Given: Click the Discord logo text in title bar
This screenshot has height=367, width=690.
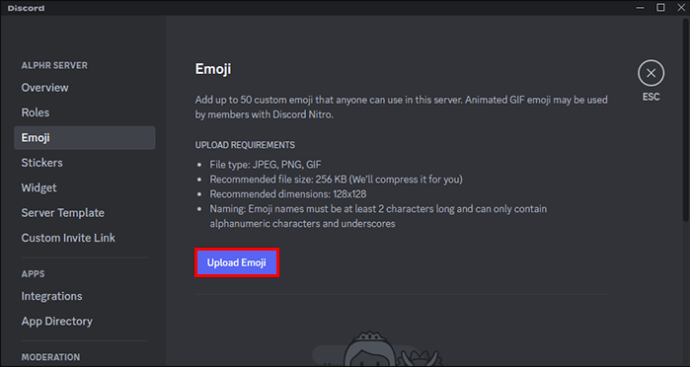Looking at the screenshot, I should click(26, 8).
